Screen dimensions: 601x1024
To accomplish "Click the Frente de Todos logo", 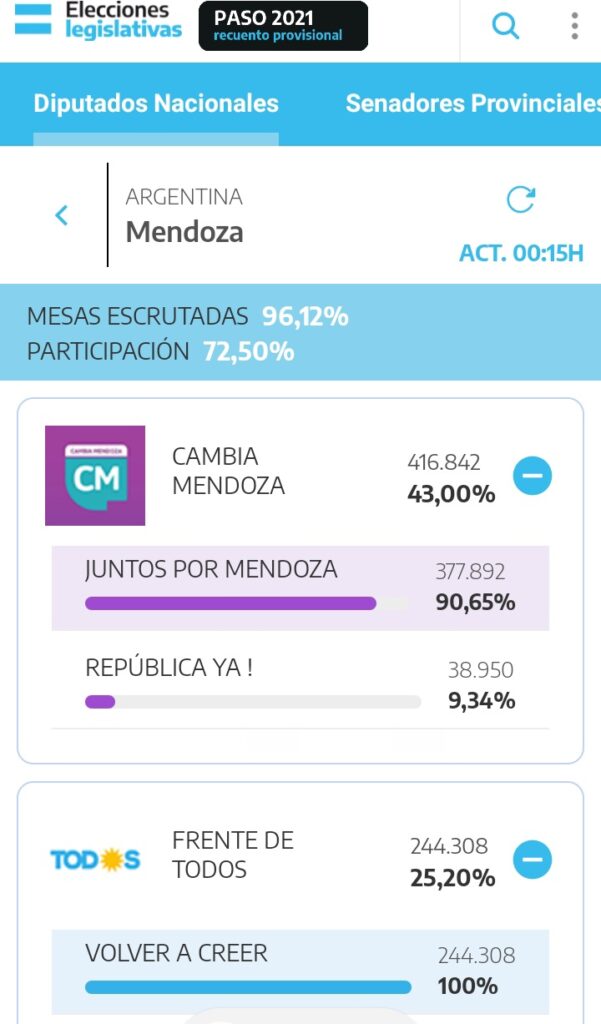I will [95, 859].
